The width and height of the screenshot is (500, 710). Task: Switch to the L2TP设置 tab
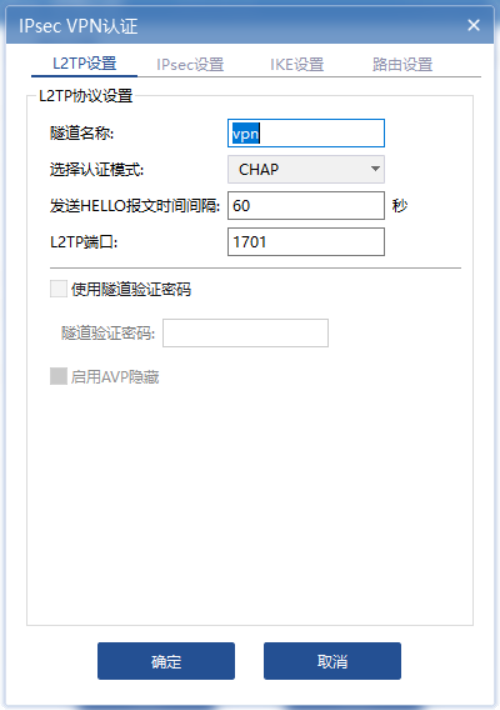click(x=85, y=64)
